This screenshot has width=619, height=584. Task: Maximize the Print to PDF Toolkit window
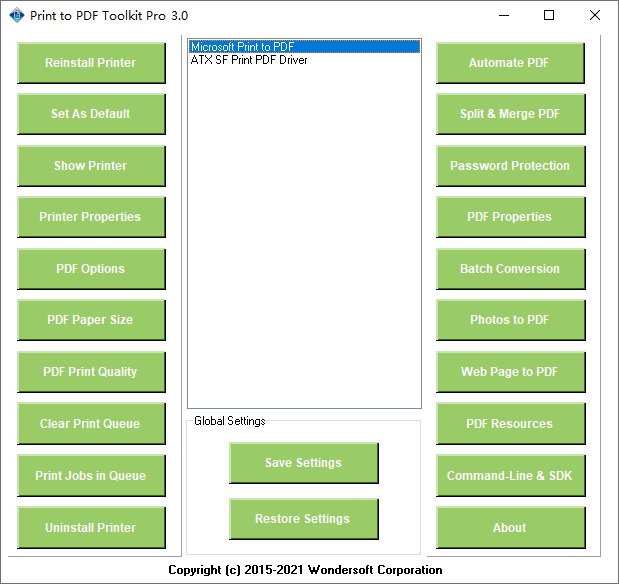coord(549,15)
